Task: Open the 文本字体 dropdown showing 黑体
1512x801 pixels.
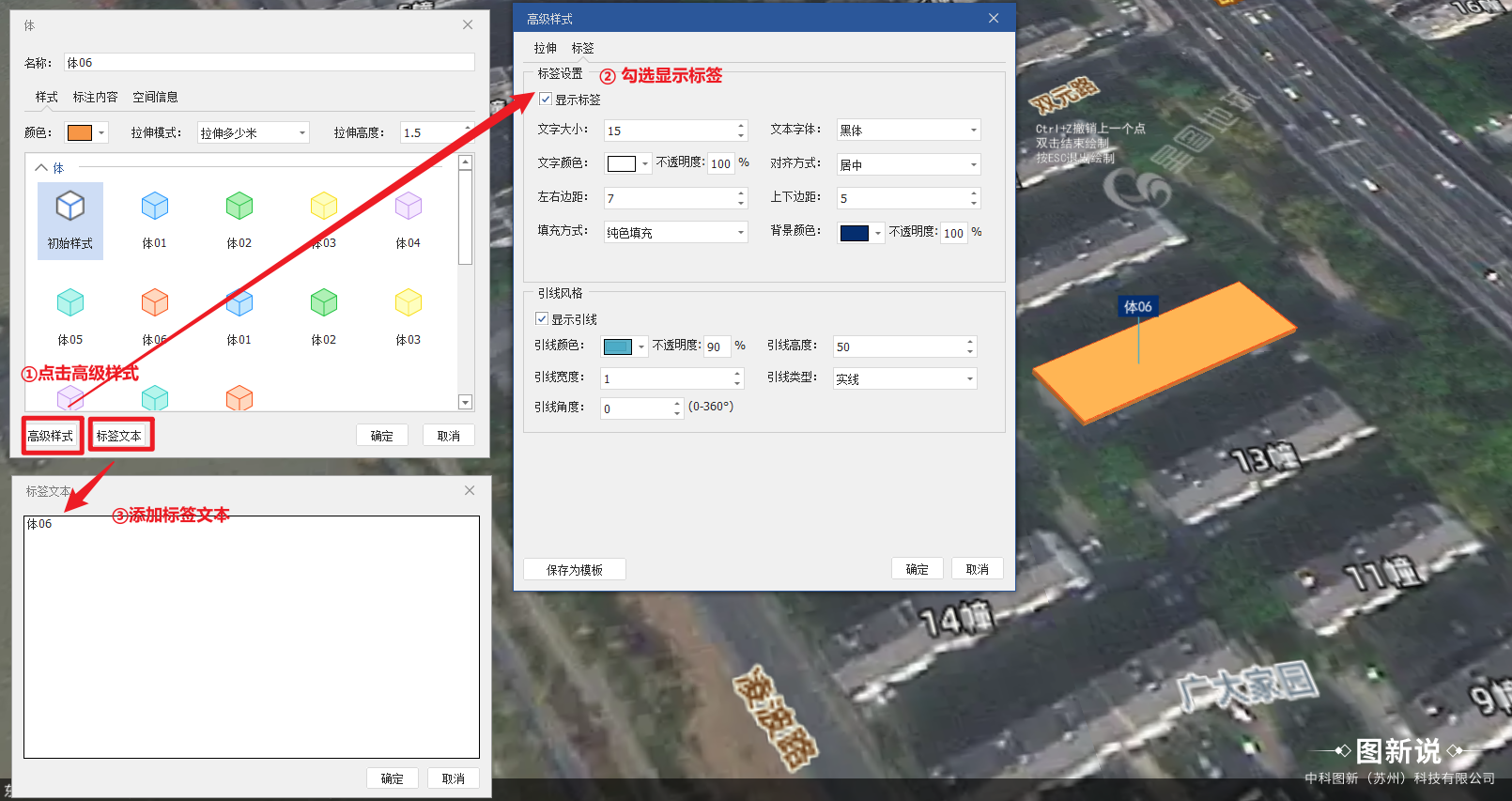Action: click(x=907, y=131)
